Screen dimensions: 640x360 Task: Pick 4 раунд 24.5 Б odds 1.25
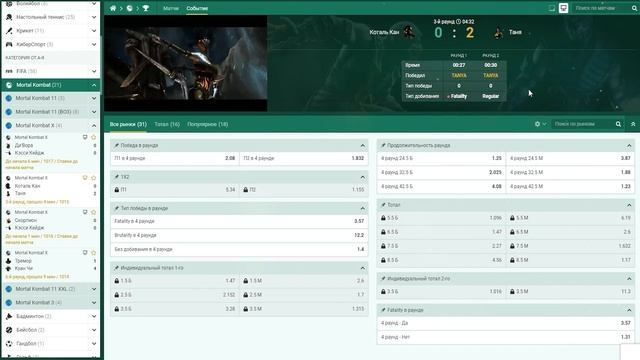(441, 158)
